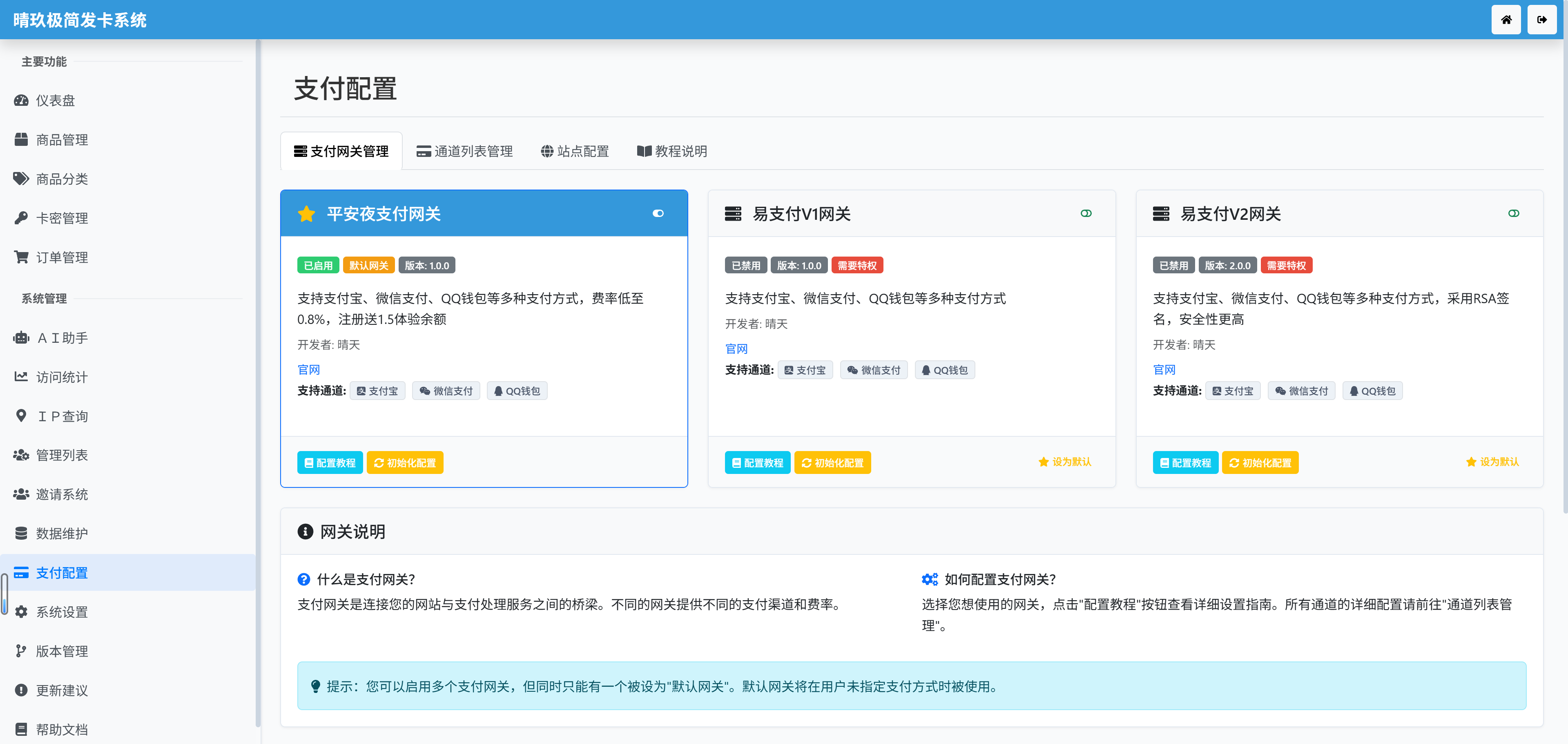The width and height of the screenshot is (1568, 744).
Task: Open the 官网 link on 易支付V2网关
Action: point(1164,370)
